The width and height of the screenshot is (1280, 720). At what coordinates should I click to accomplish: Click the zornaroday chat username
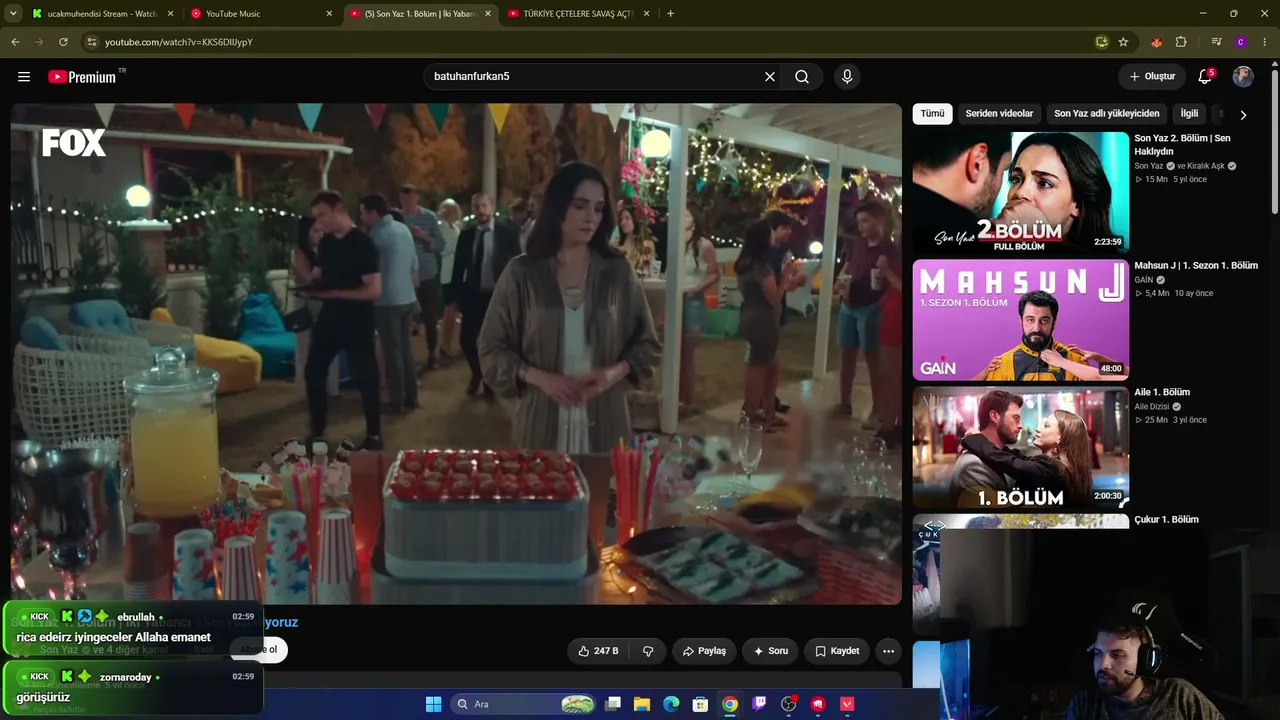click(126, 677)
